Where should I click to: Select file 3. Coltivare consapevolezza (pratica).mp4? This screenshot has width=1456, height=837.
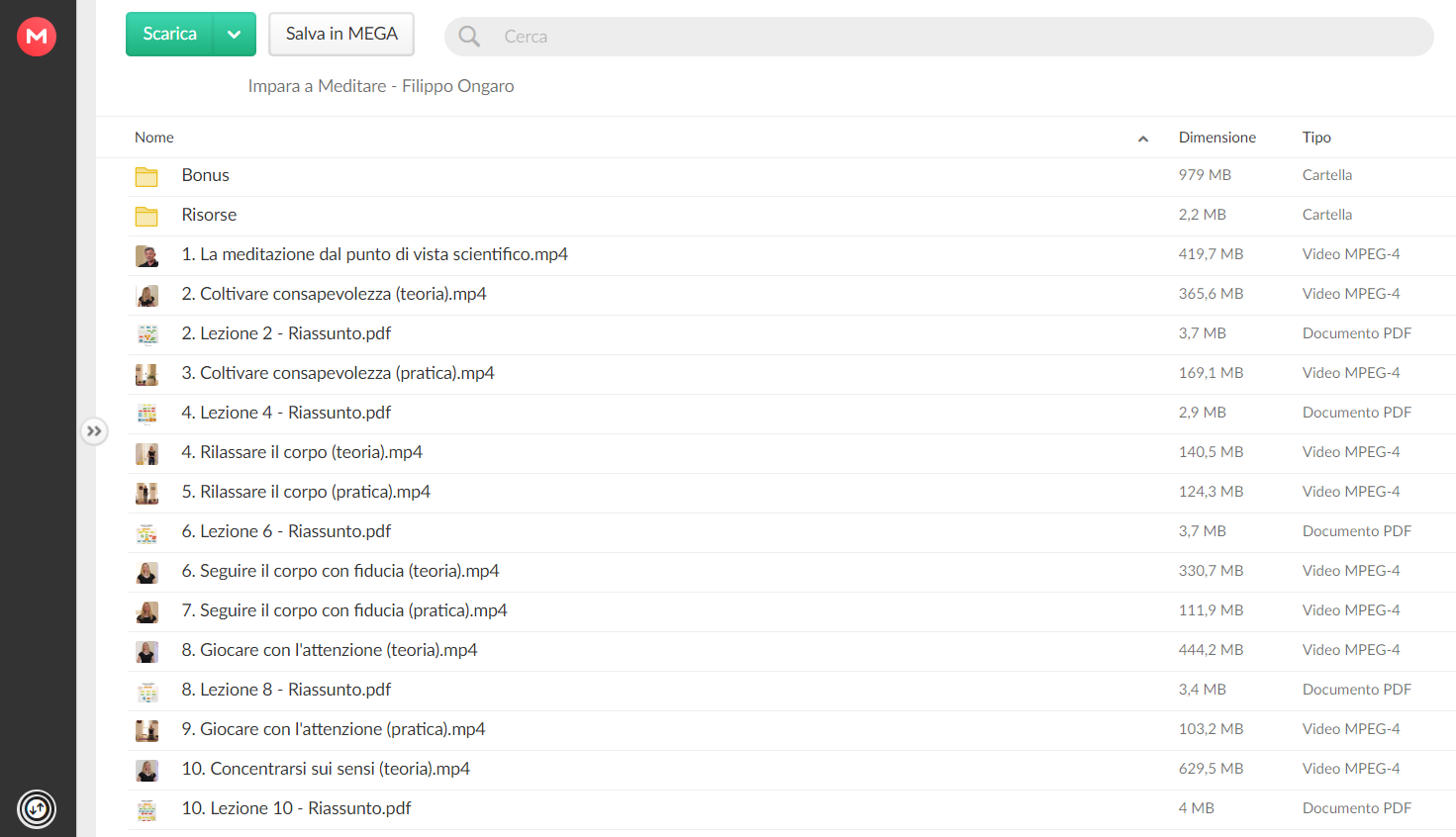[339, 373]
